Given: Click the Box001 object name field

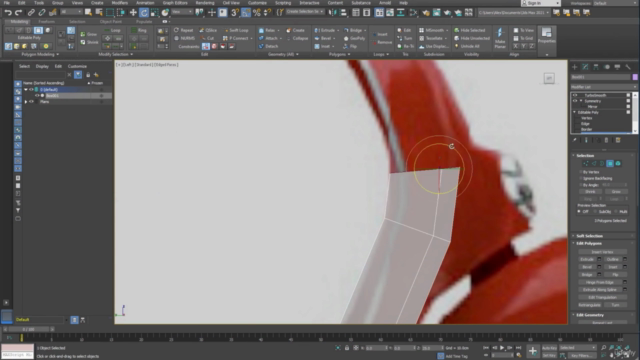Looking at the screenshot, I should pos(600,77).
